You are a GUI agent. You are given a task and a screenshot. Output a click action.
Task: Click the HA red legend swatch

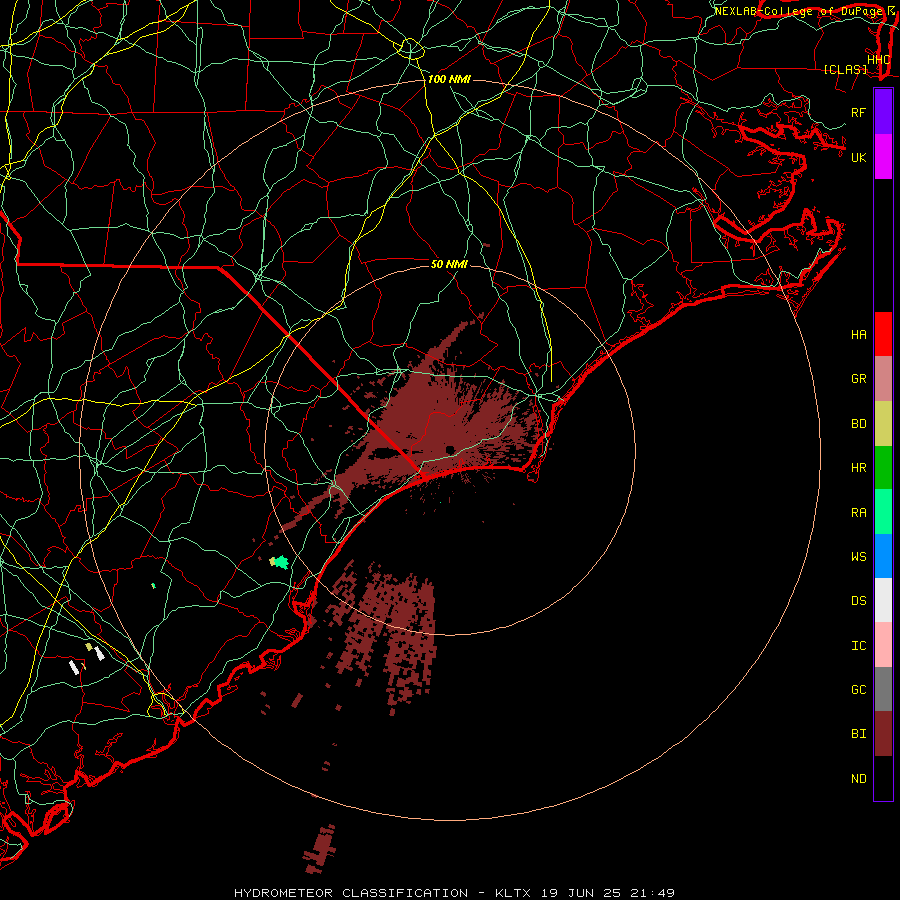tap(883, 334)
